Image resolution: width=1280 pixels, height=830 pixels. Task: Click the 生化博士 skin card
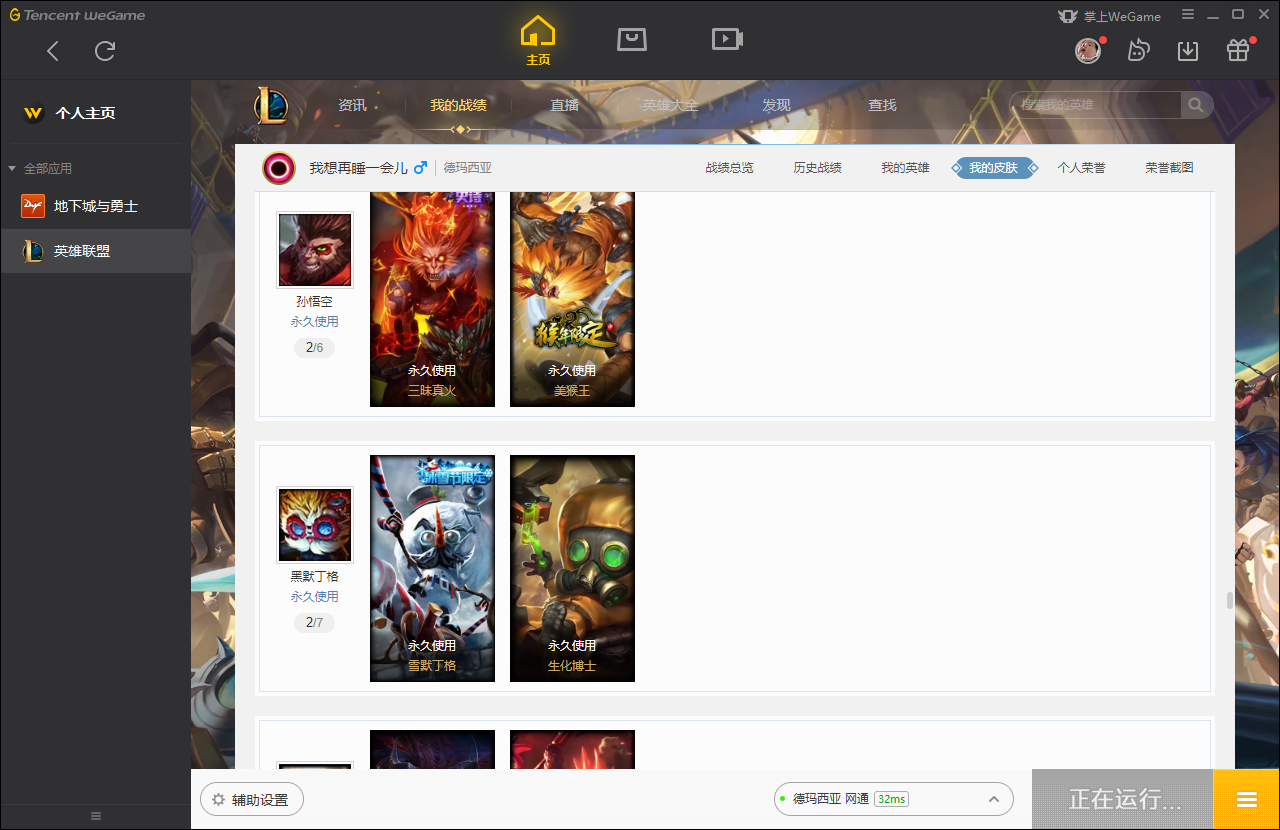coord(572,569)
